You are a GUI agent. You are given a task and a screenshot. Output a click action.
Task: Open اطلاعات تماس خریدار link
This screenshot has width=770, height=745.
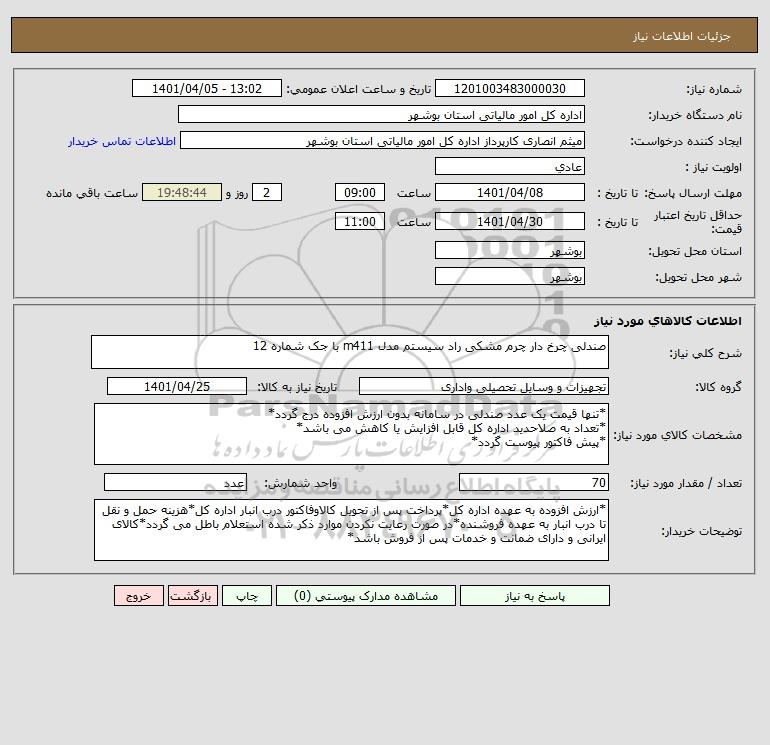pyautogui.click(x=122, y=141)
